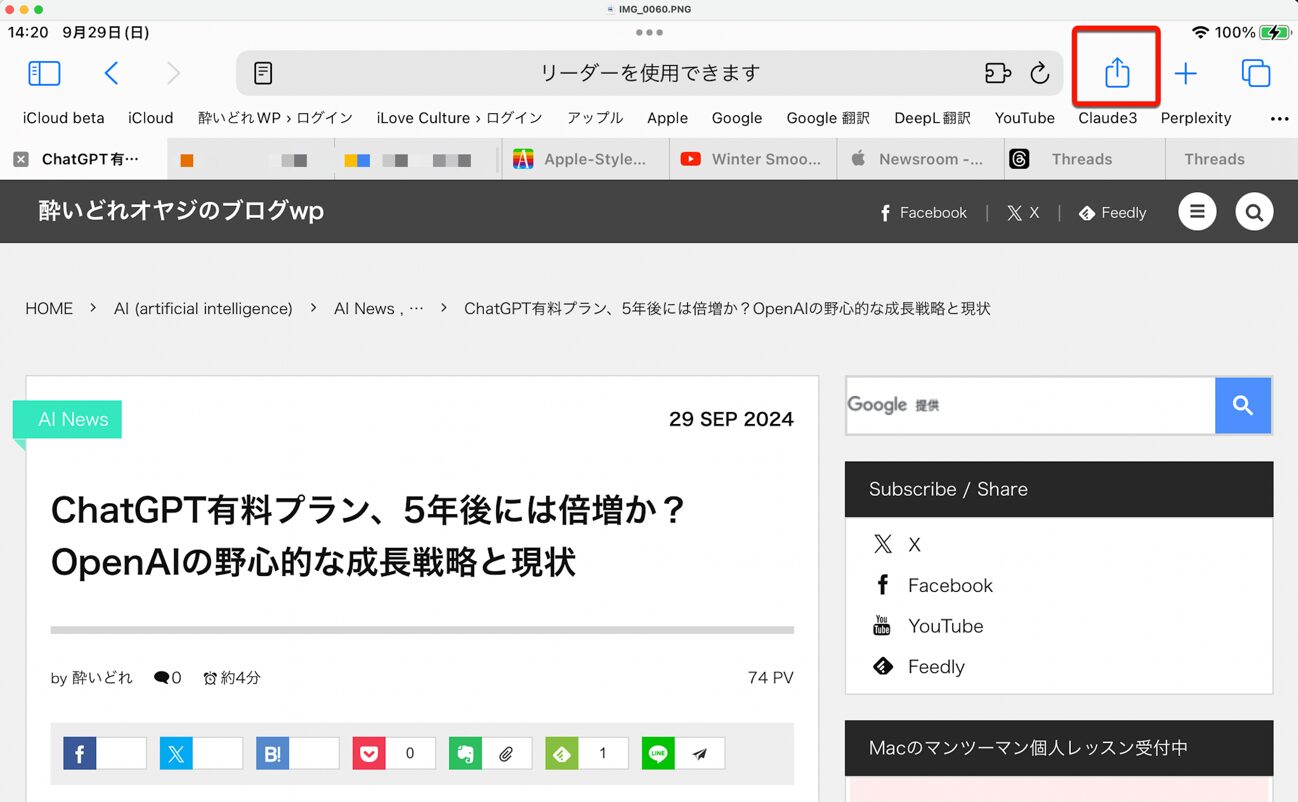Open X in Subscribe / Share
Screen dimensions: 1298x802
(x=897, y=544)
